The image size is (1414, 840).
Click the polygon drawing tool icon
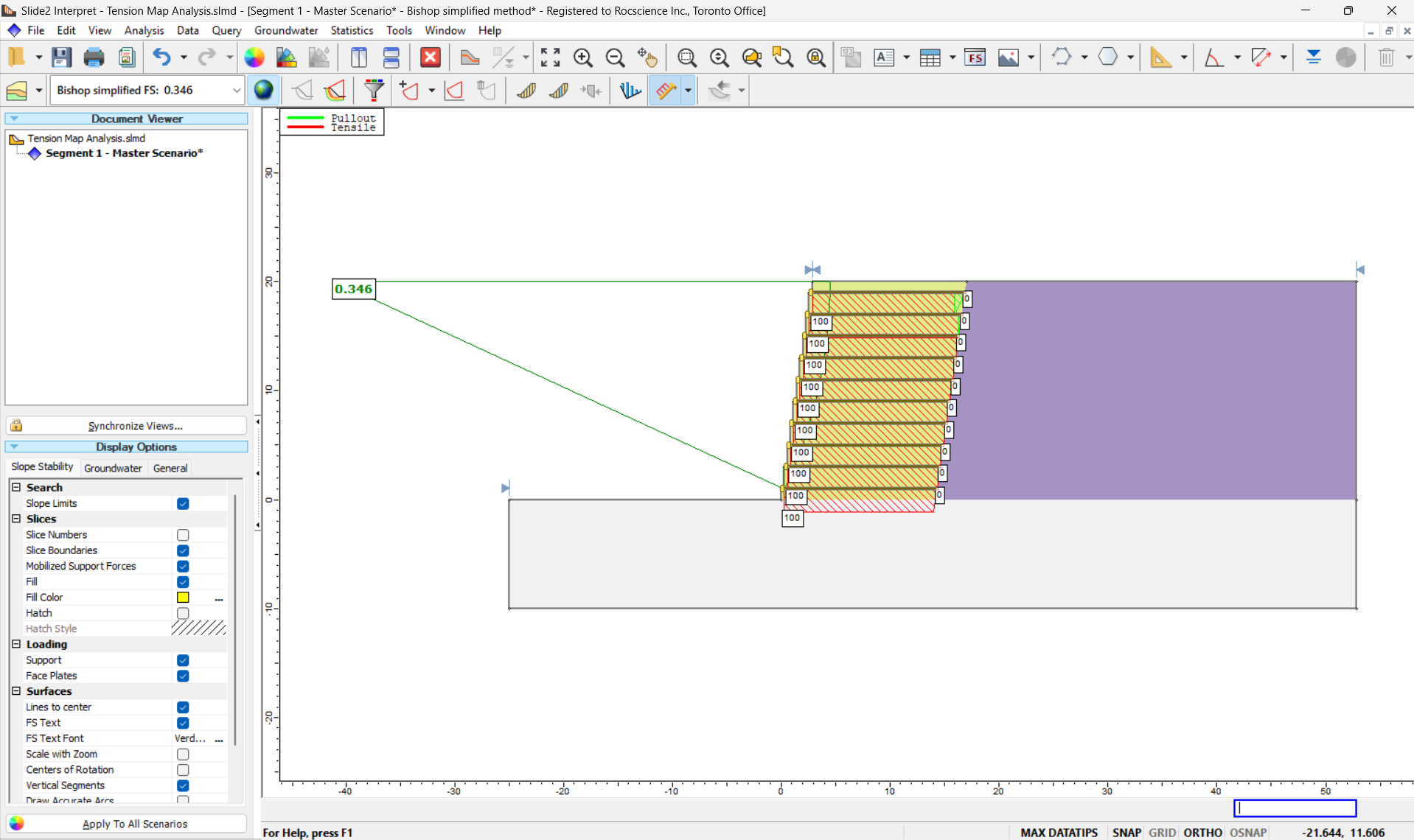pos(1108,57)
